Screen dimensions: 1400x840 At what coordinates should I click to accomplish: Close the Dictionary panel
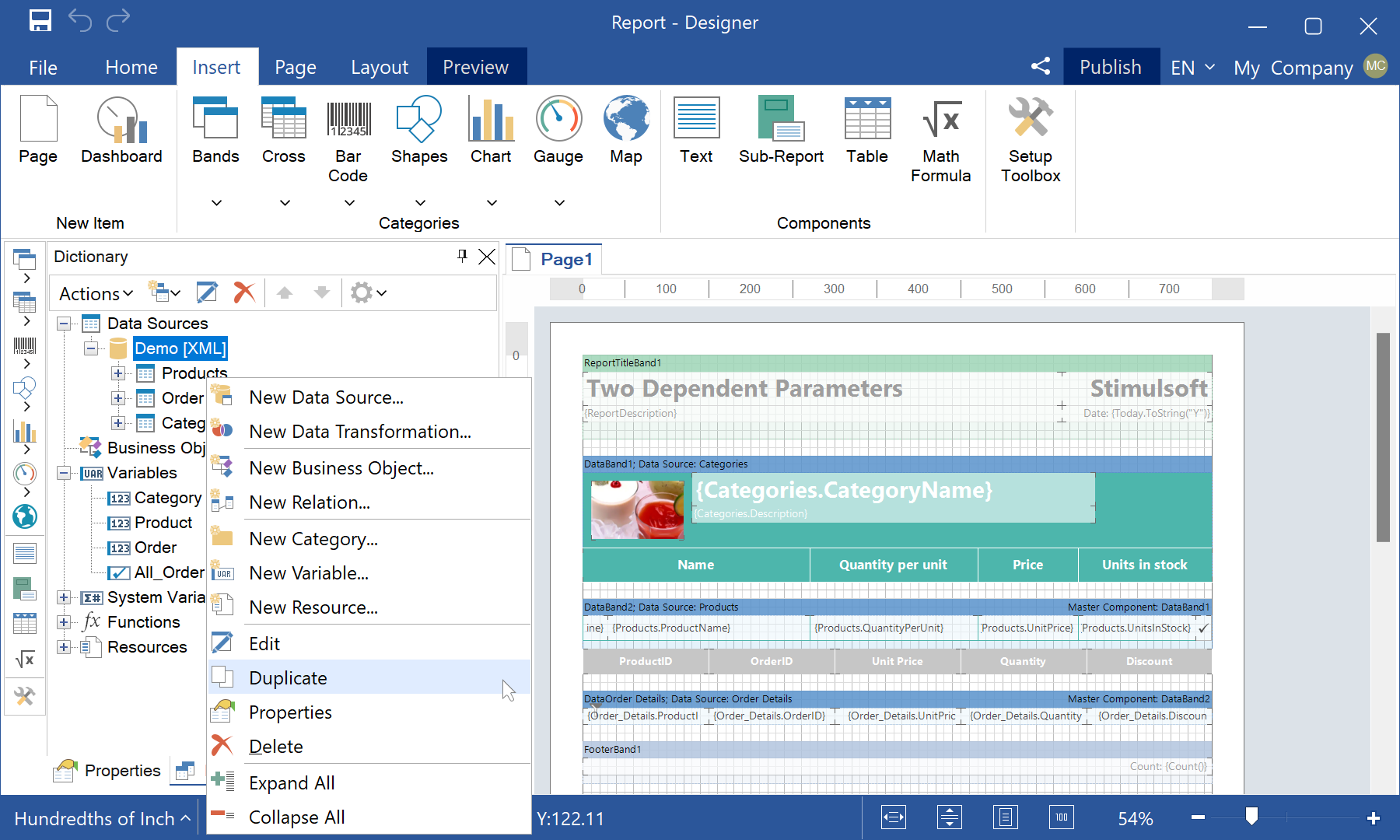(x=487, y=256)
